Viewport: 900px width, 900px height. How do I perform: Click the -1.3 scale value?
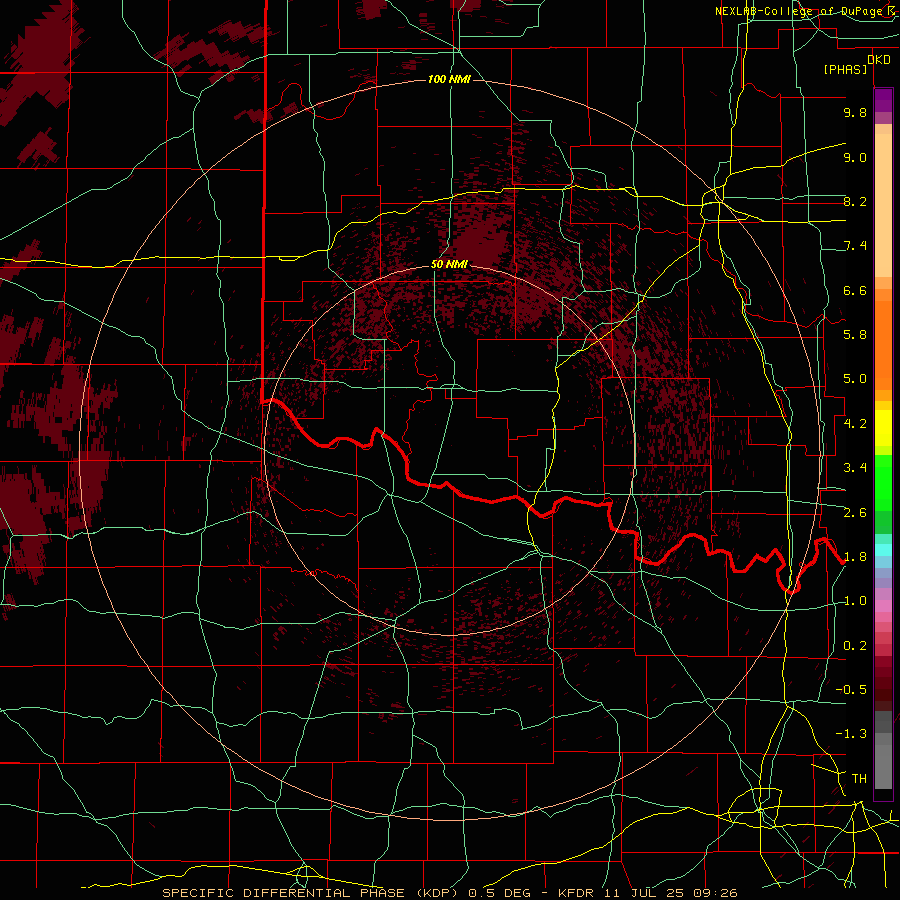[851, 734]
